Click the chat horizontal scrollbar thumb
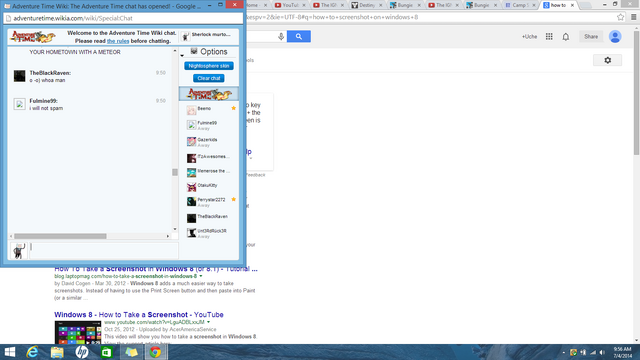 (60, 236)
